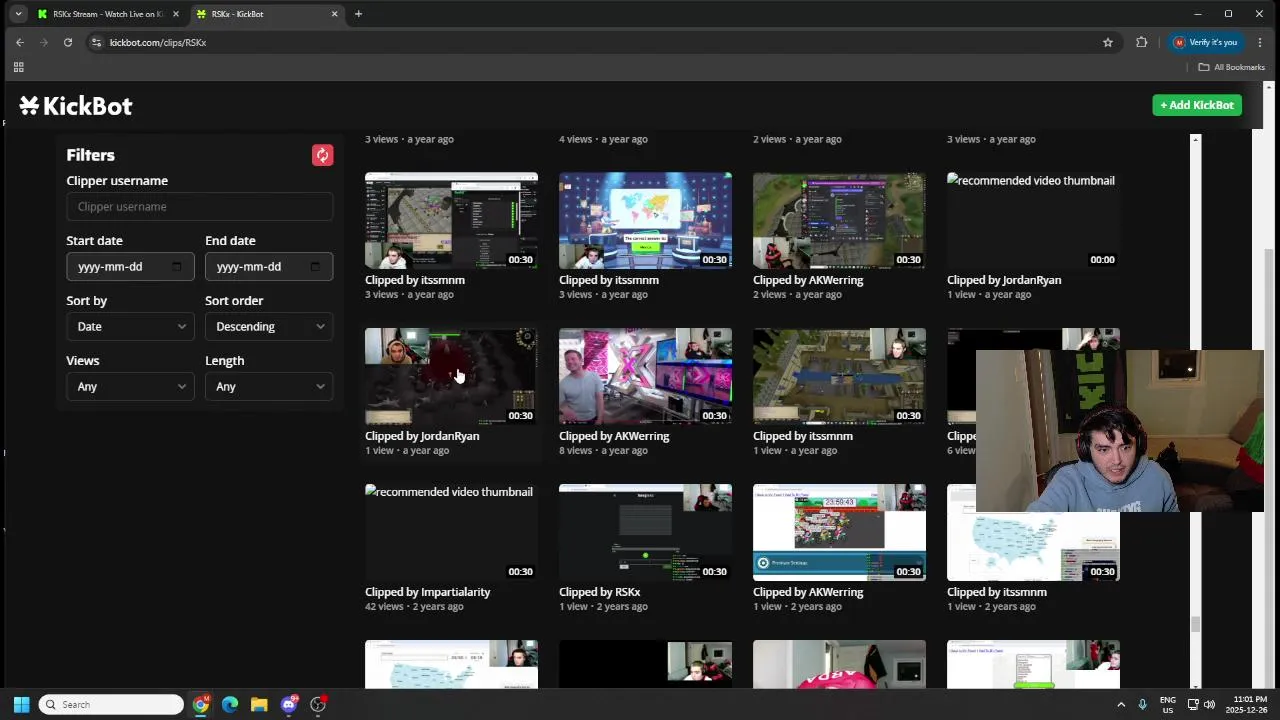Bookmark this page with the star icon
This screenshot has width=1280, height=720.
1108,42
